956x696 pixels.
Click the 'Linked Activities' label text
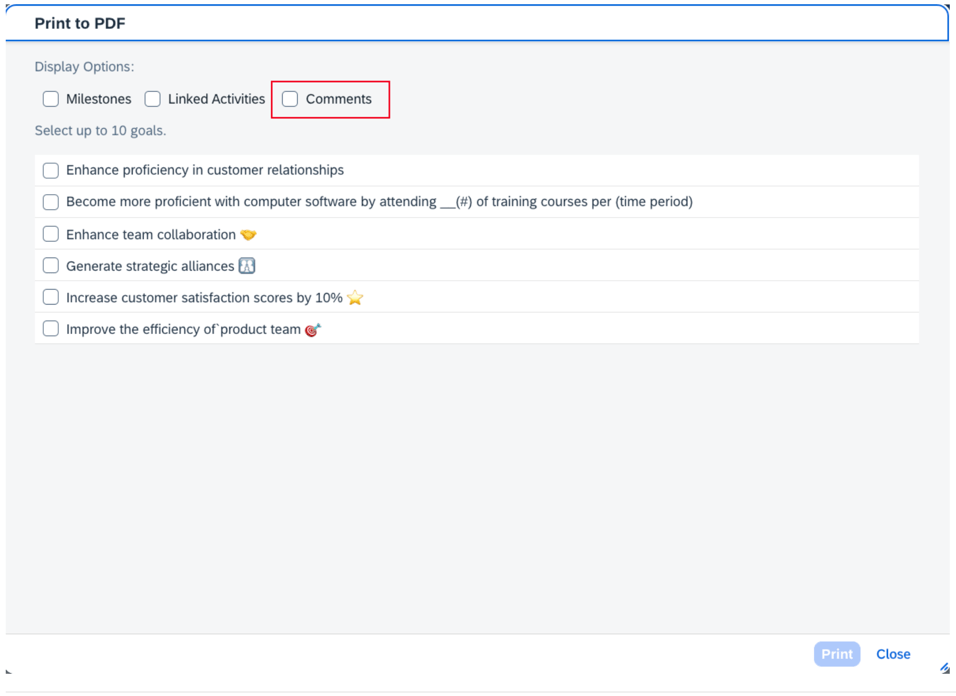tap(216, 99)
